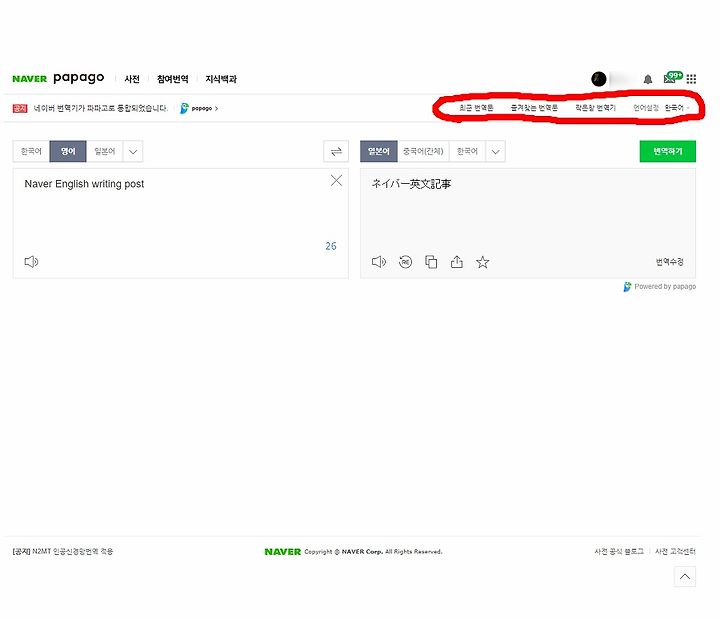Image resolution: width=720 pixels, height=619 pixels.
Task: Select 중국어(간체) as target language
Action: point(423,151)
